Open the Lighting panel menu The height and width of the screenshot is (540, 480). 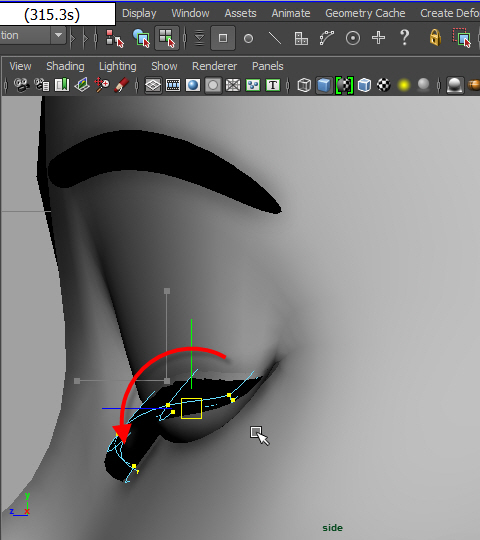click(x=117, y=66)
